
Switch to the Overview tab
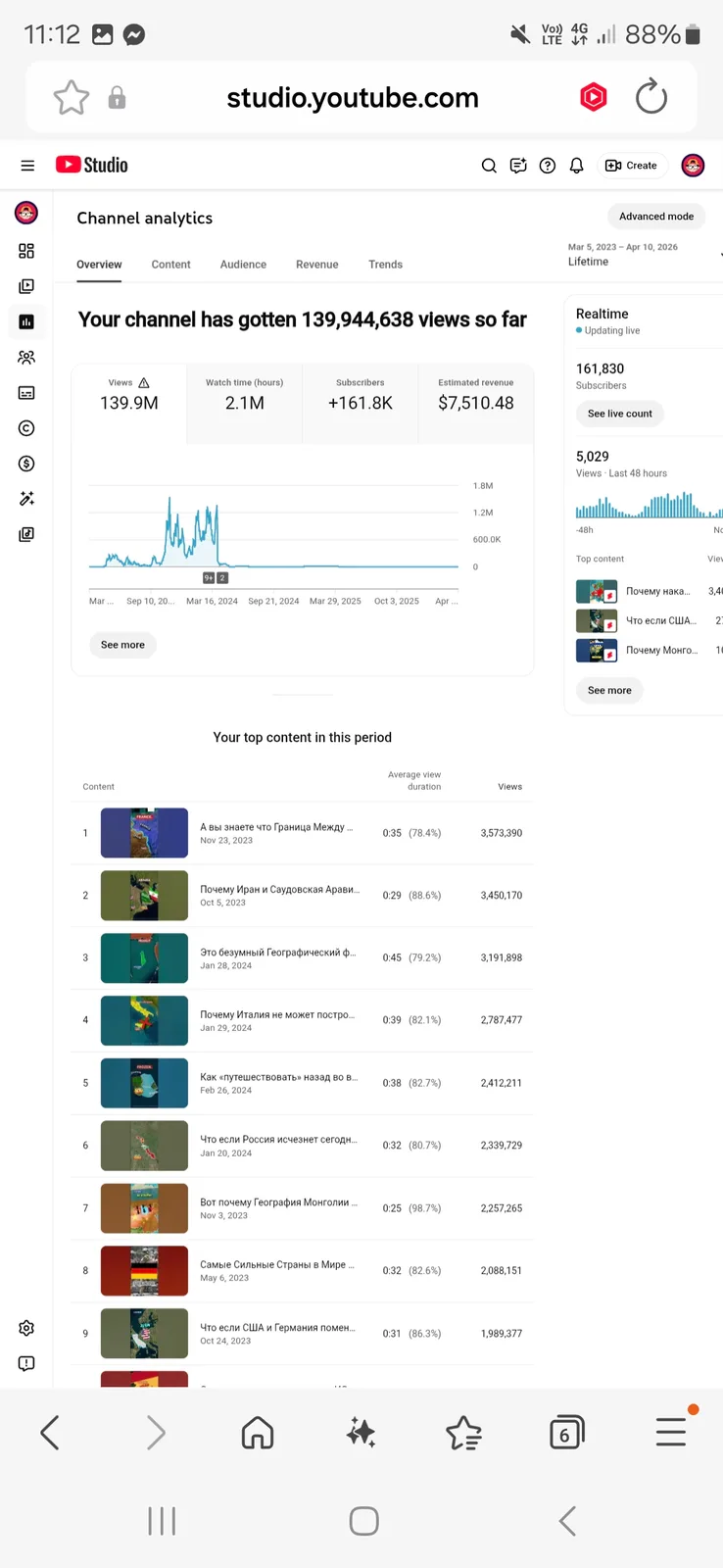tap(99, 265)
